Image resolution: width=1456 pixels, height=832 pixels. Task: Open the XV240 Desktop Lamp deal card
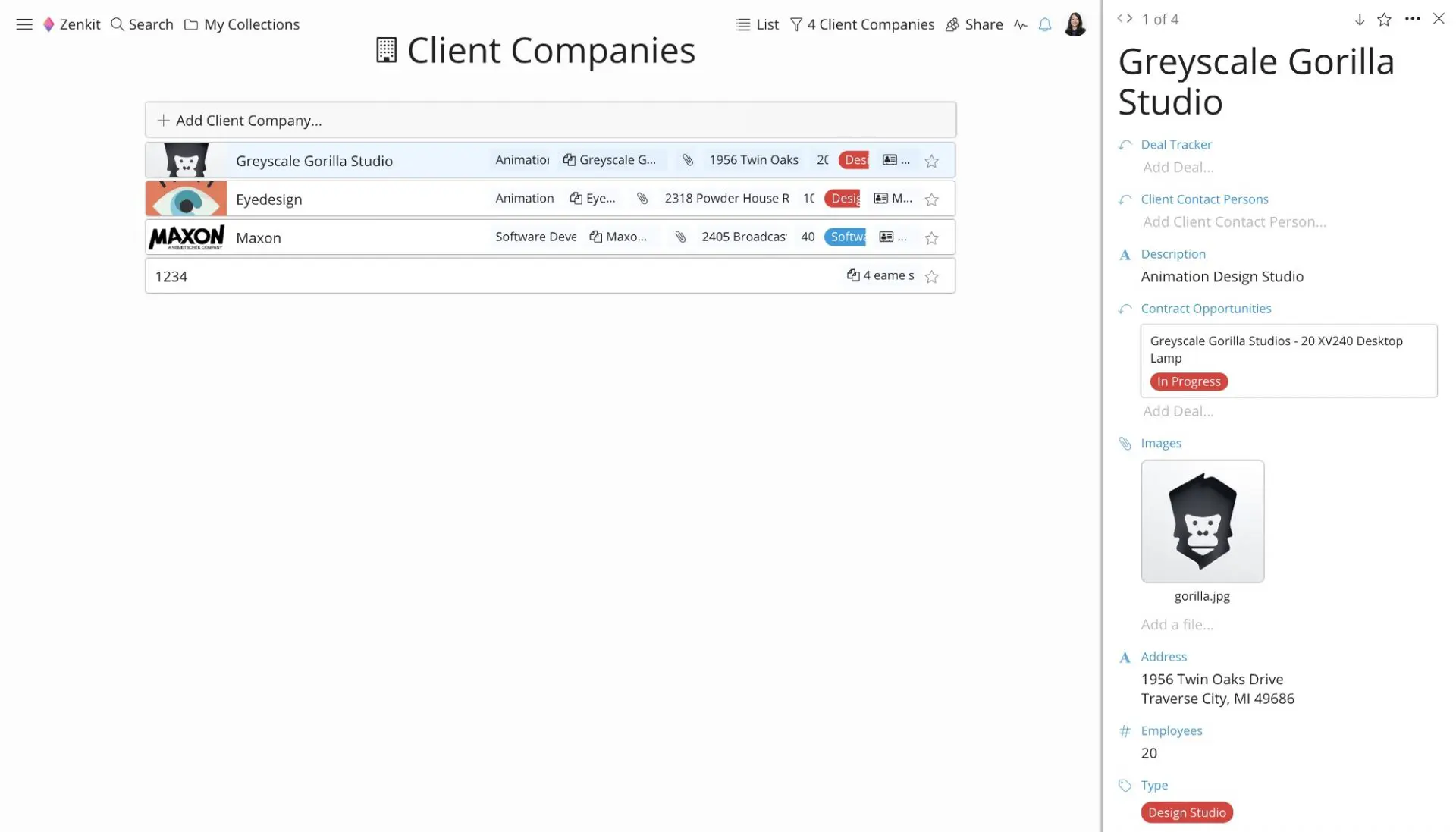[1288, 361]
